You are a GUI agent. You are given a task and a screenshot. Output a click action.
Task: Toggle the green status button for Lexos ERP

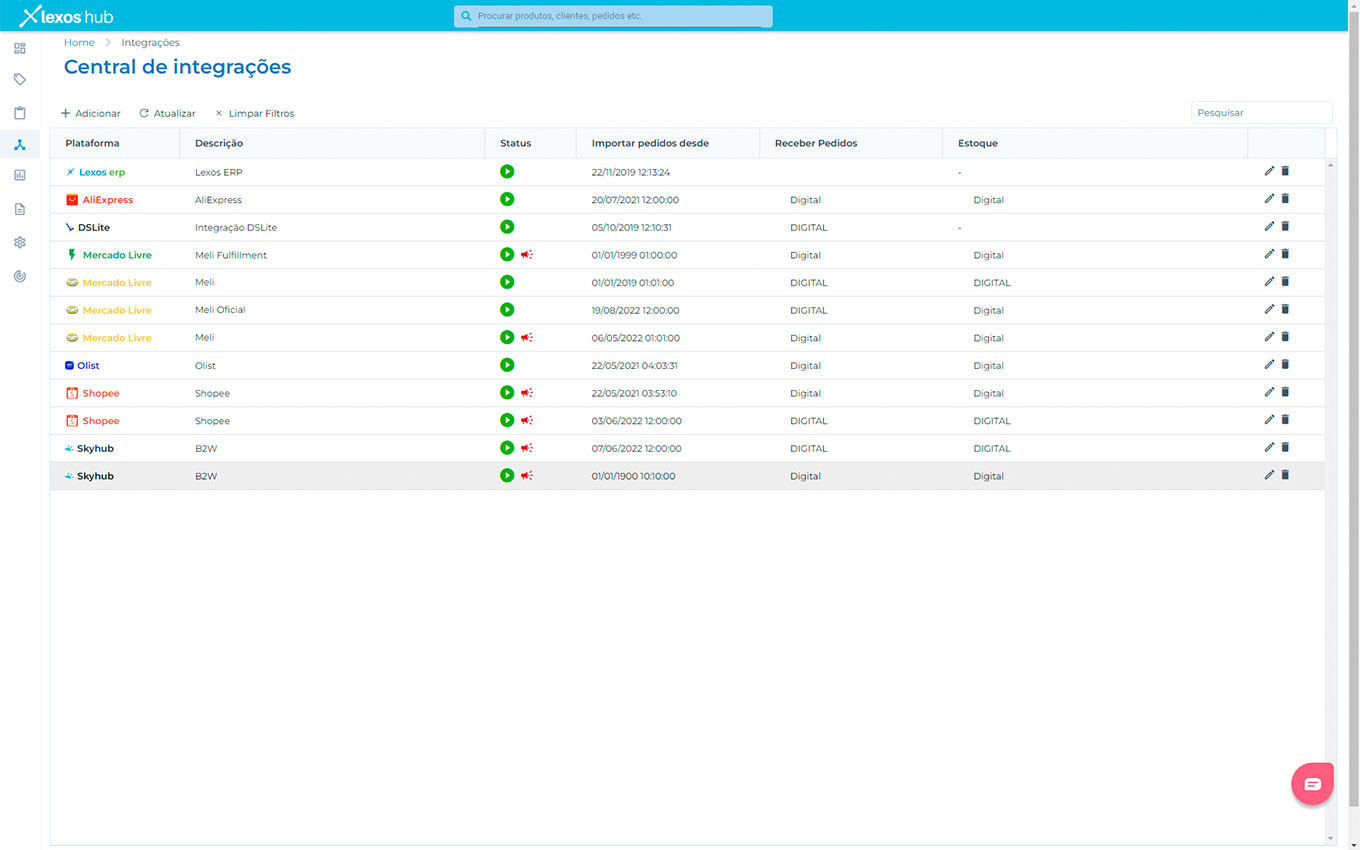point(507,172)
